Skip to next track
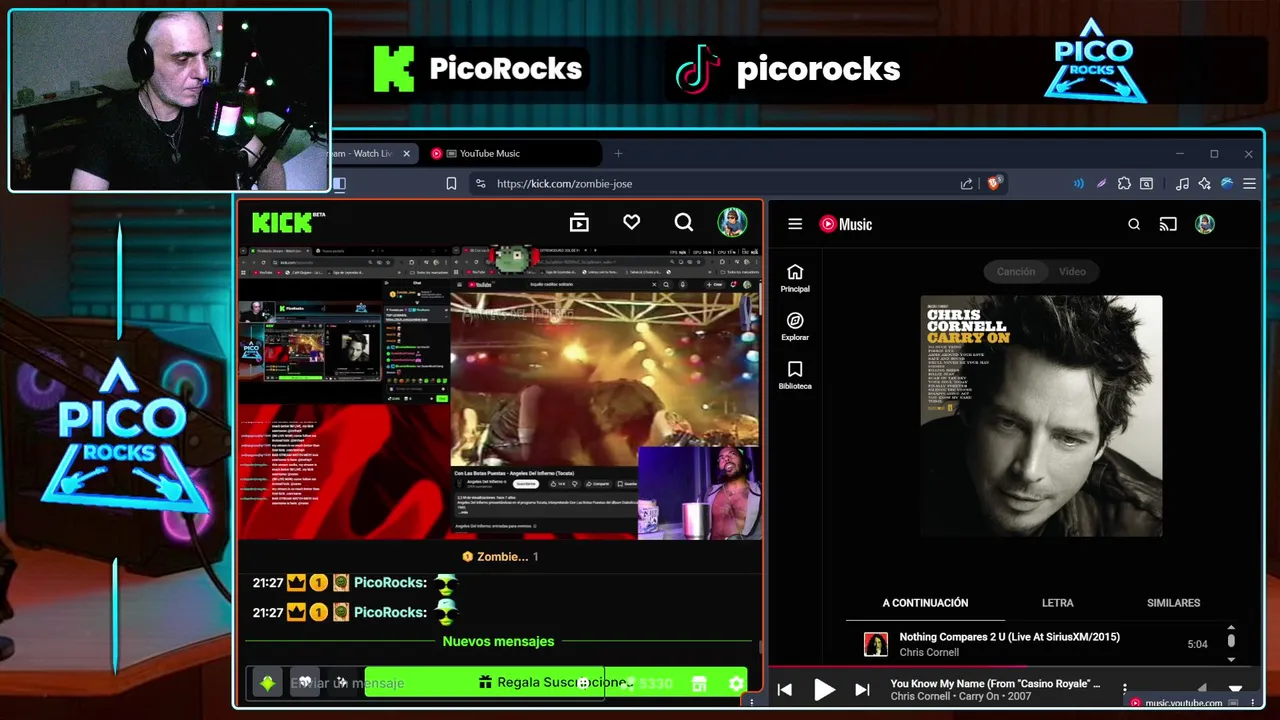The image size is (1280, 720). tap(862, 689)
